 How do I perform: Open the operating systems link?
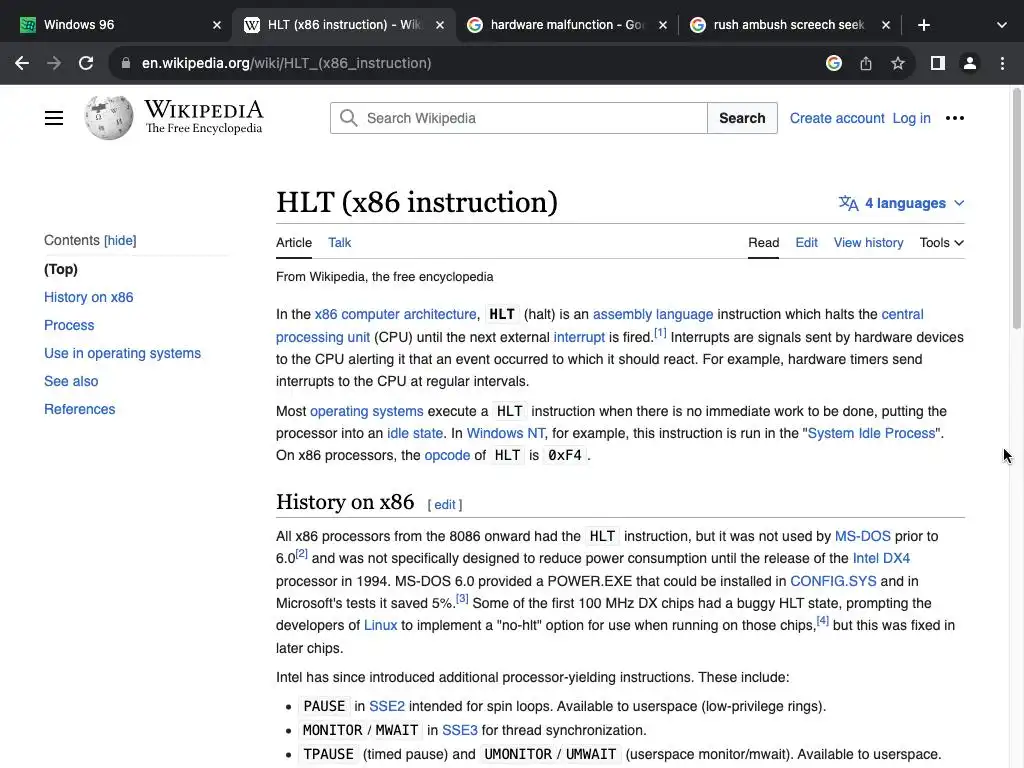[x=366, y=411]
